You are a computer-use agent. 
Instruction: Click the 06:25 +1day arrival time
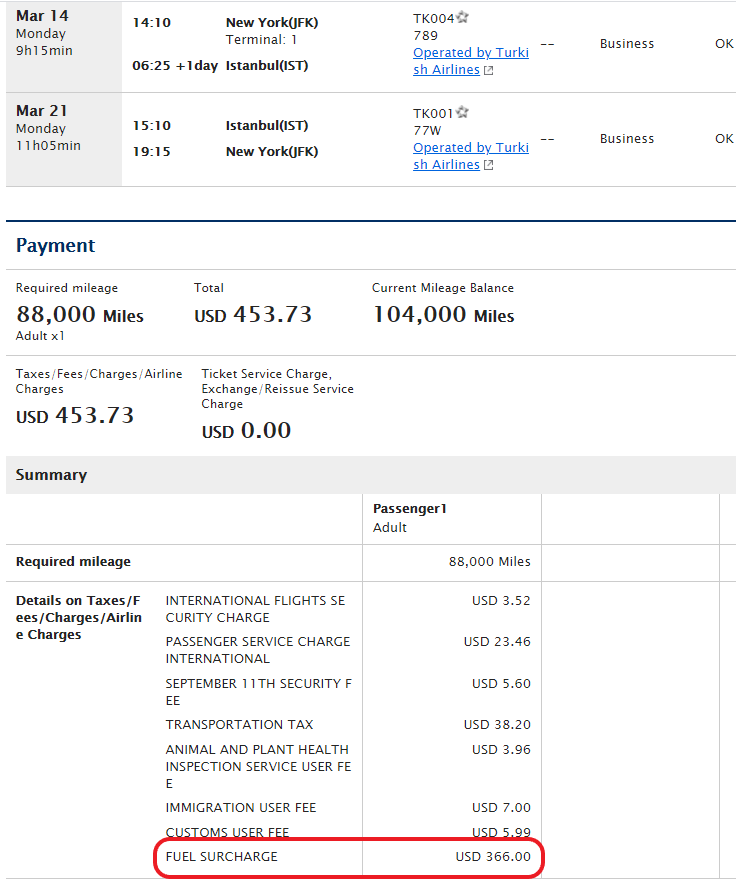point(175,66)
